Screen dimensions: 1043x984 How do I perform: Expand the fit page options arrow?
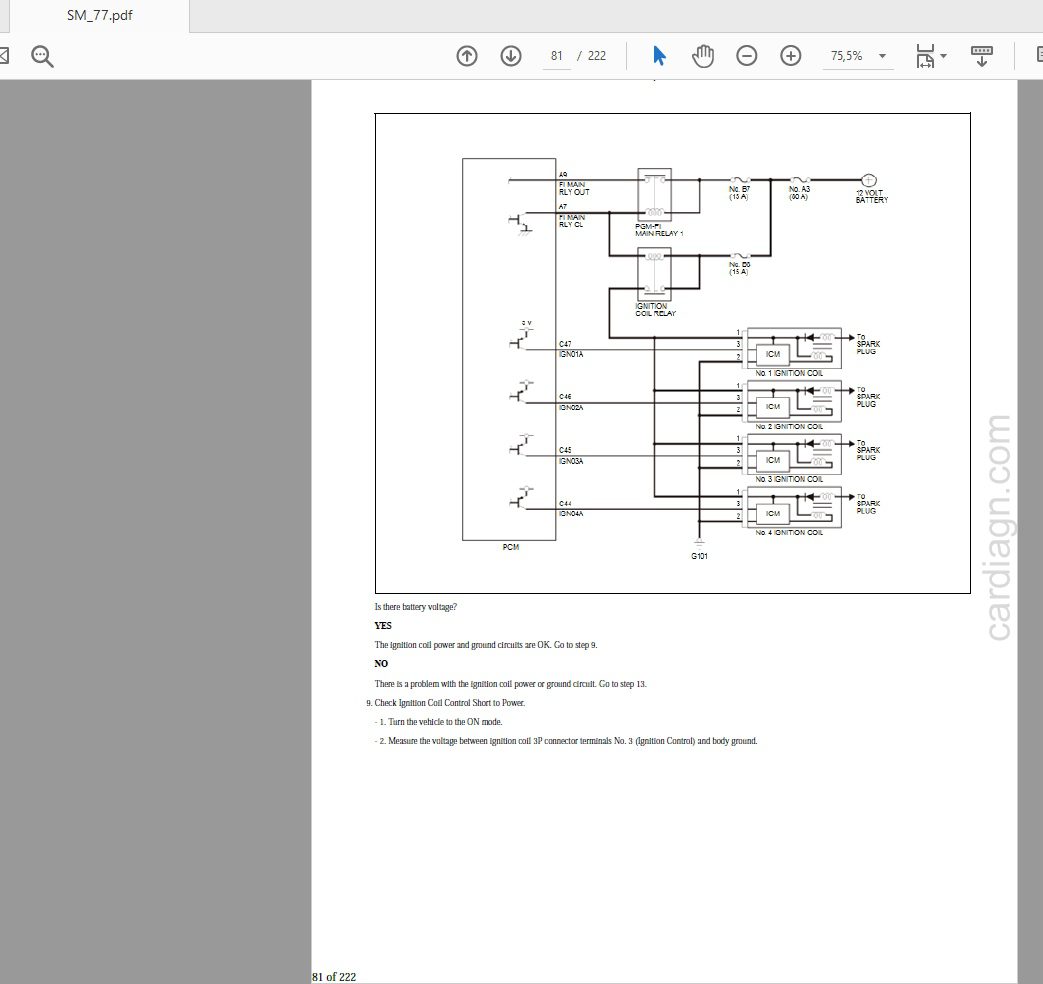pyautogui.click(x=944, y=57)
